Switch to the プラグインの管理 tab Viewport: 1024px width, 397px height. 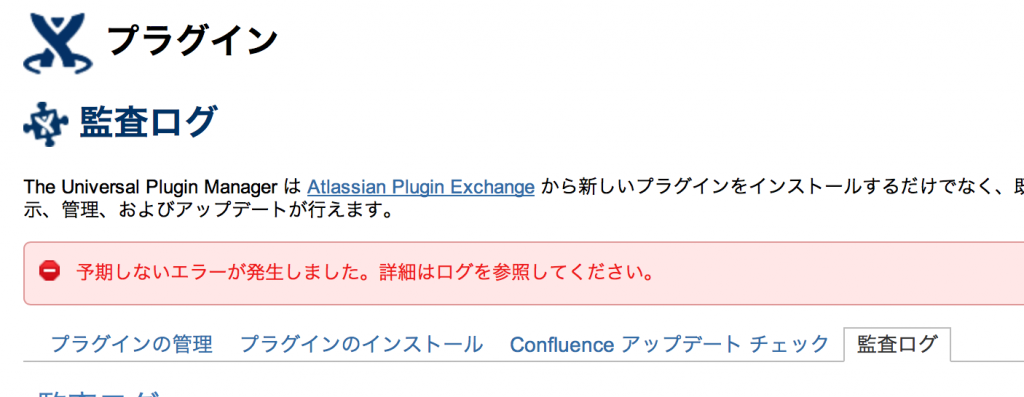pos(131,343)
